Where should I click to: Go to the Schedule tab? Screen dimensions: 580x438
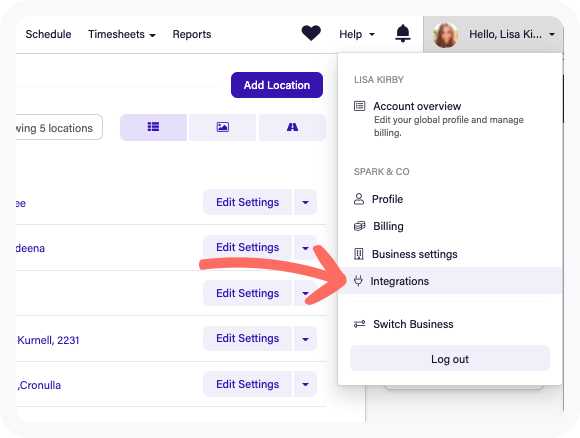tap(48, 34)
